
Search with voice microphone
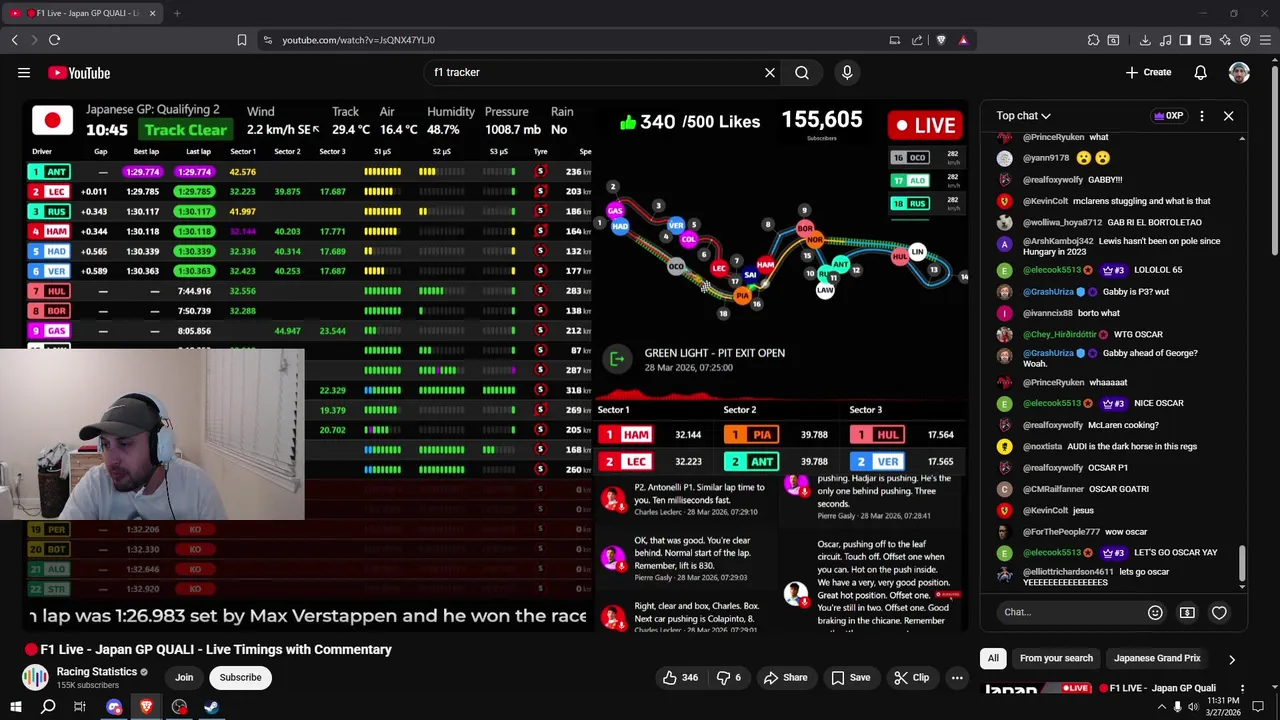click(x=847, y=72)
